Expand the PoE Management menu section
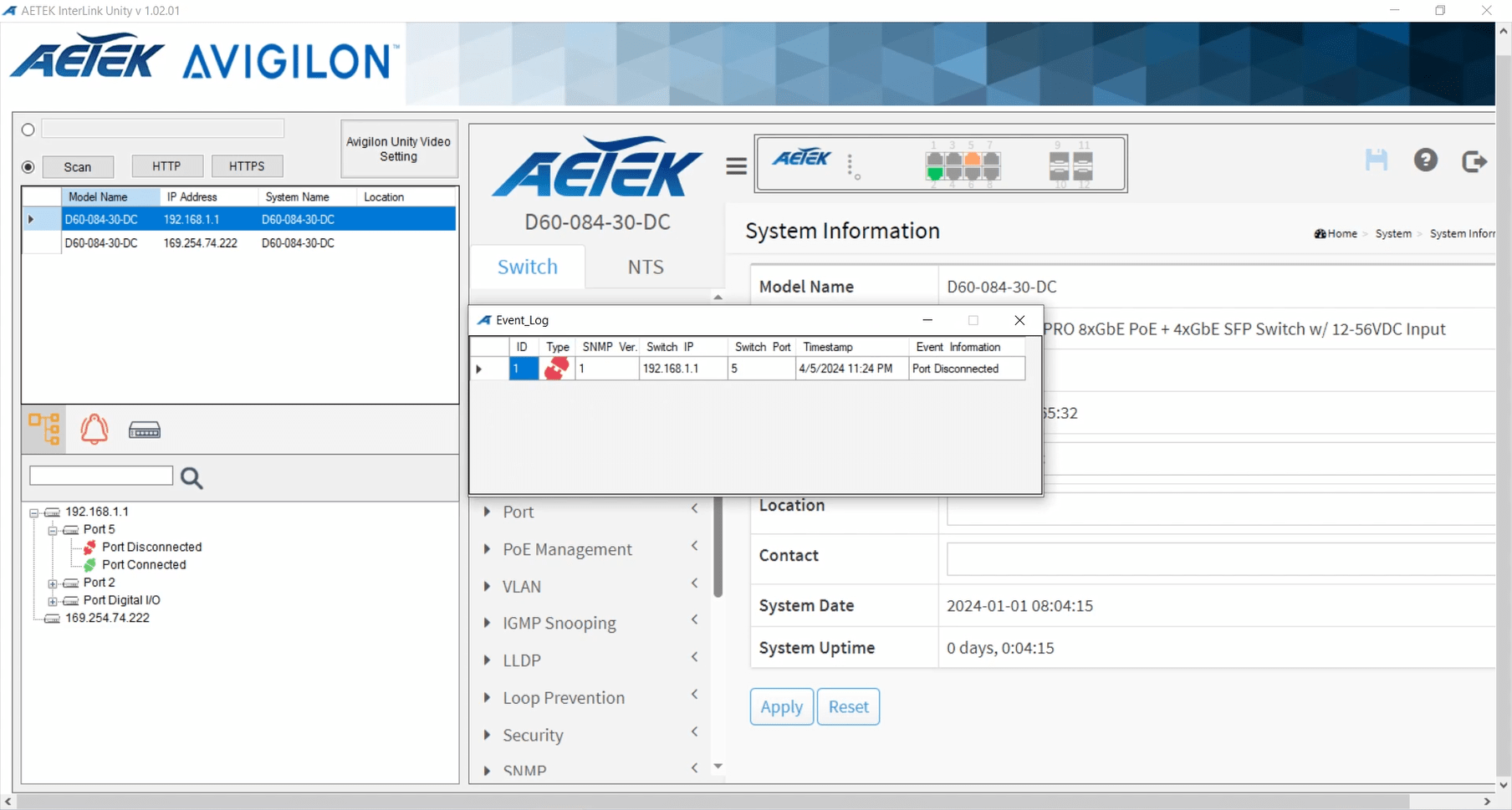Screen dimensions: 1512x810 567,549
